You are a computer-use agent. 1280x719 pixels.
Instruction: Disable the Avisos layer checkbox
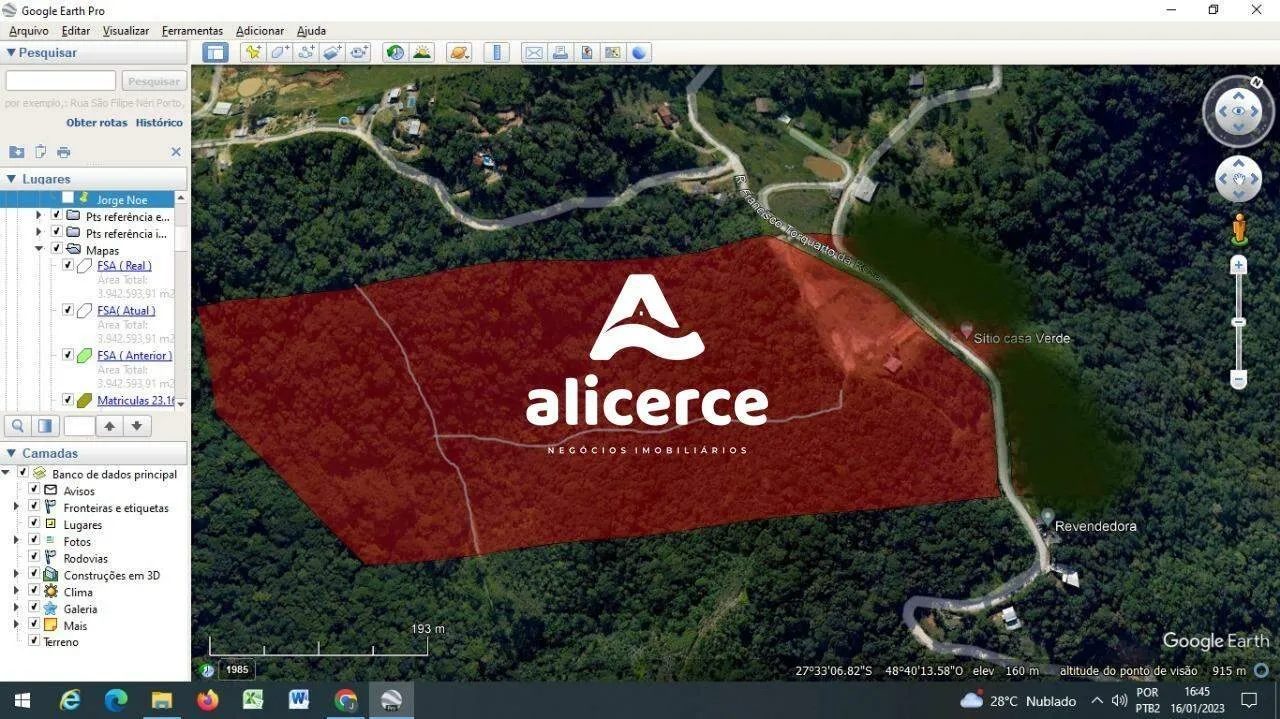(34, 490)
